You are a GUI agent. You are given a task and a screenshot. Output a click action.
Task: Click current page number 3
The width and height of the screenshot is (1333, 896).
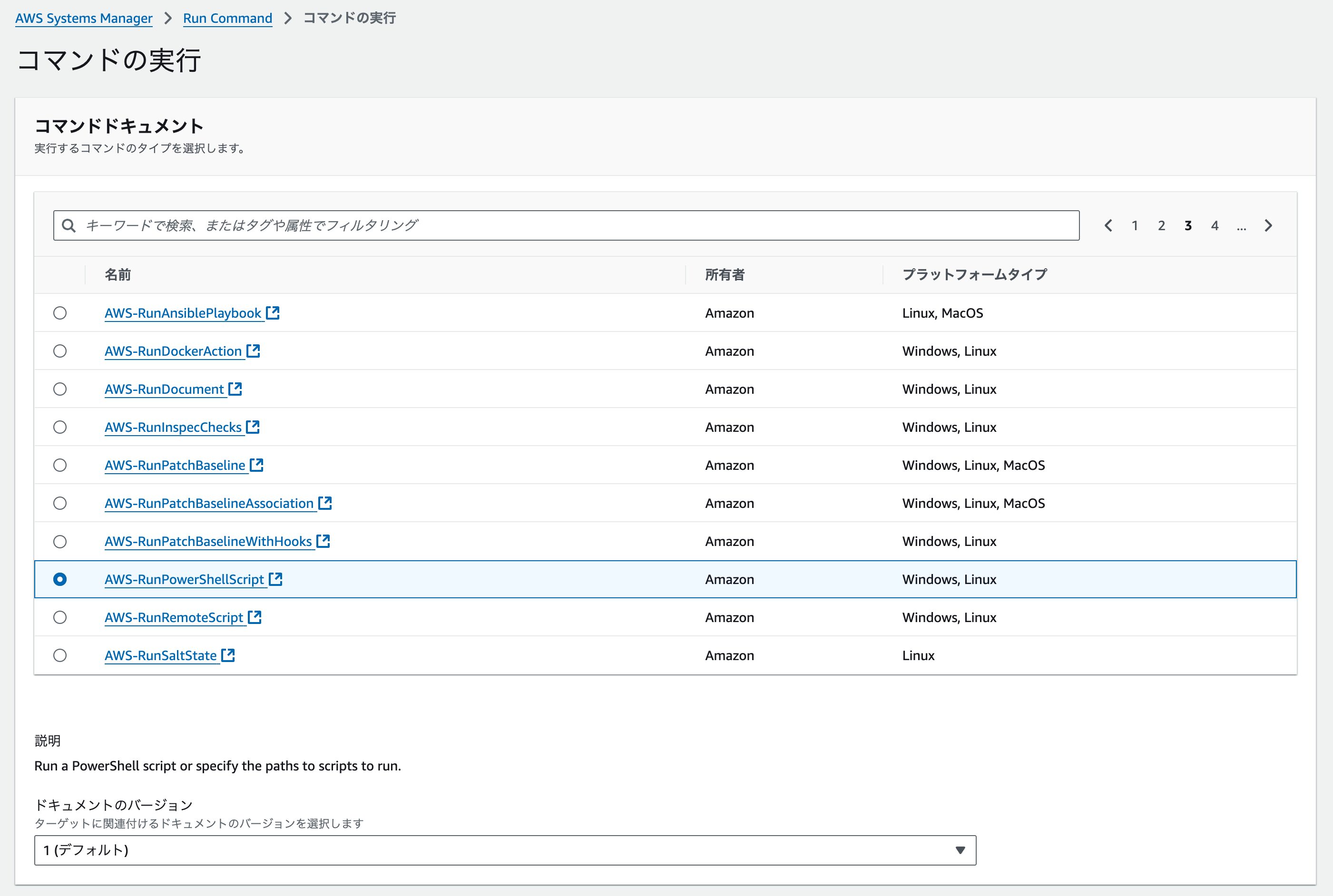point(1188,226)
